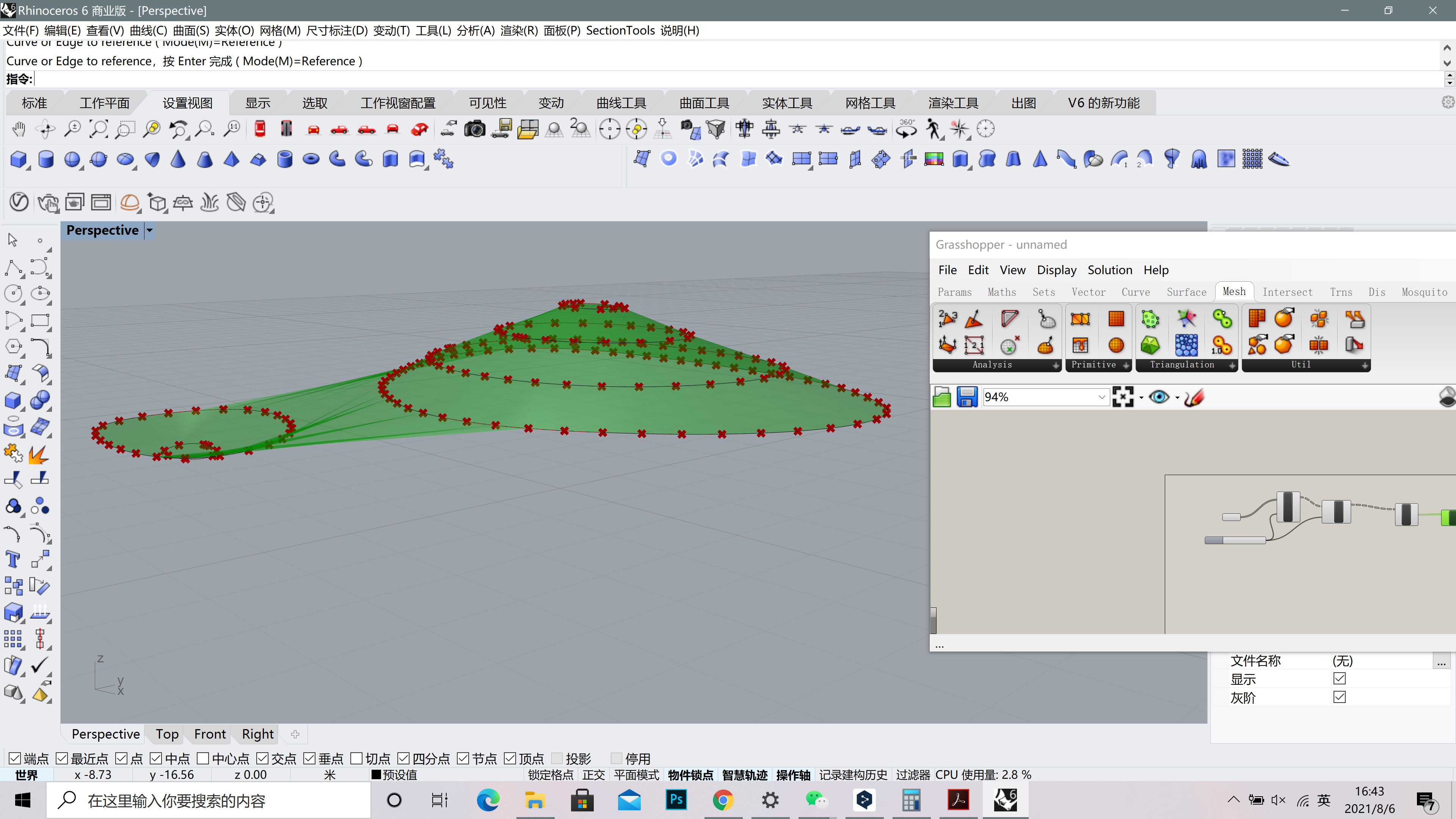Switch to the 曲线工具 toolbar tab
This screenshot has height=819, width=1456.
(x=621, y=103)
